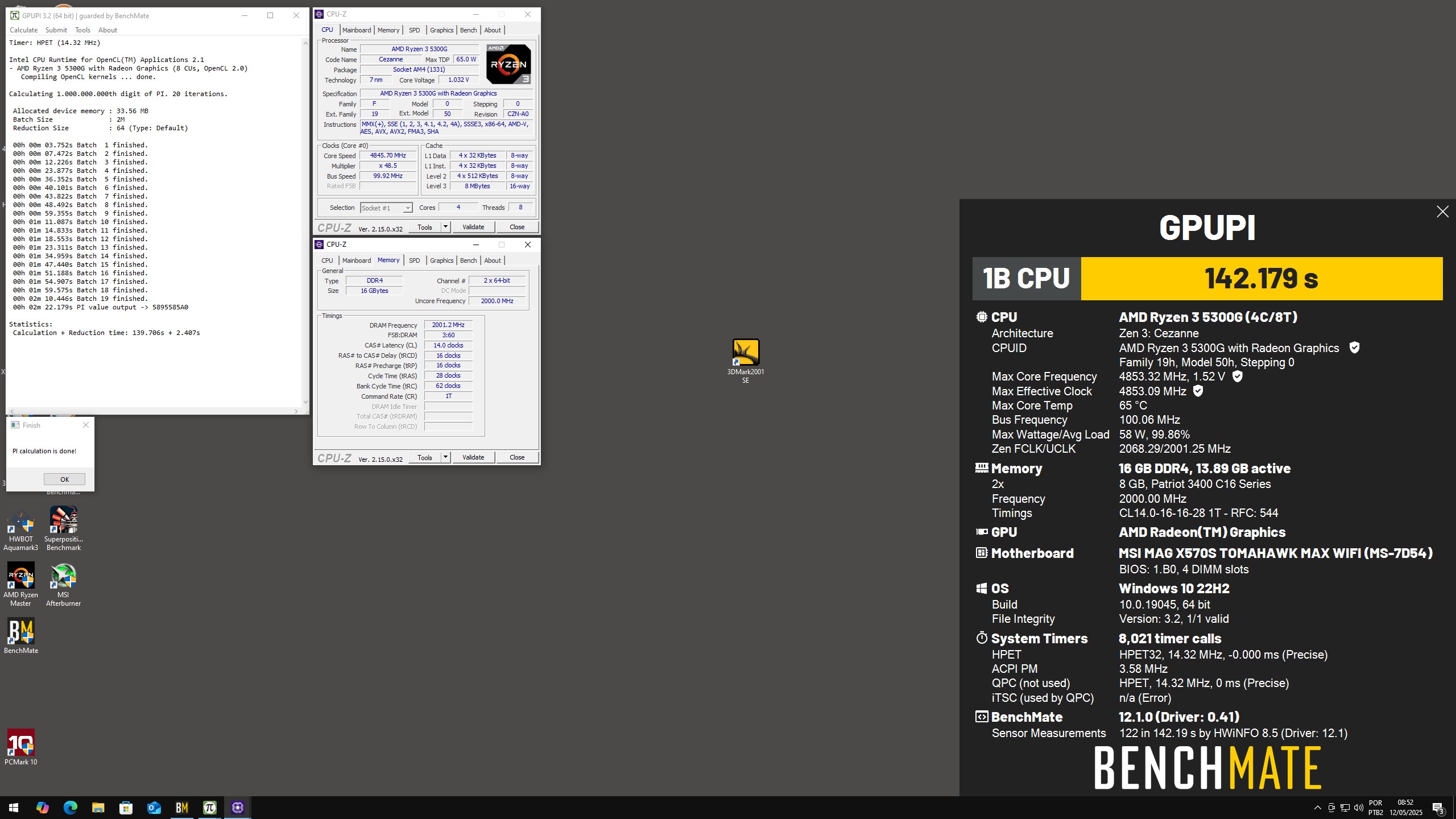Switch to GPUPI in the taskbar

point(209,808)
